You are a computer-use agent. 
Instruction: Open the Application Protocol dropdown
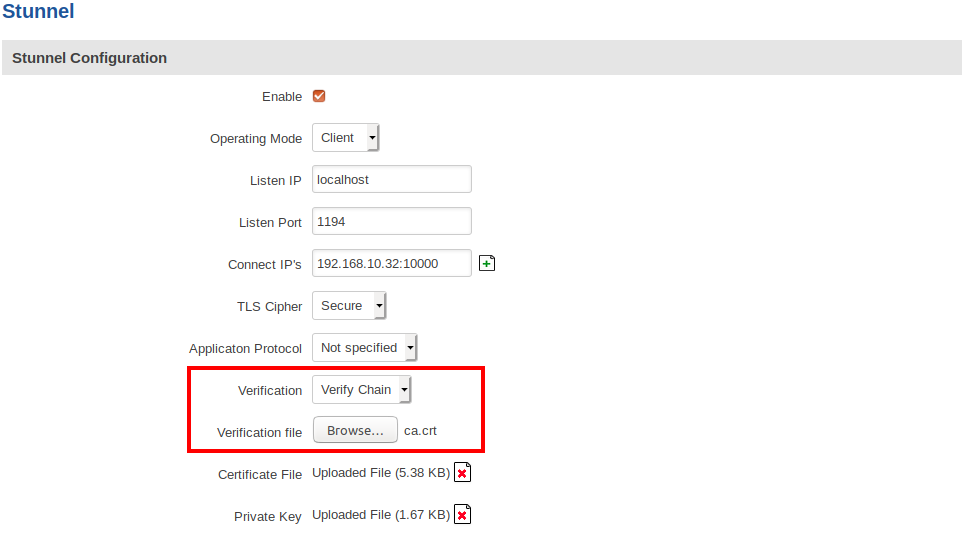pos(364,348)
